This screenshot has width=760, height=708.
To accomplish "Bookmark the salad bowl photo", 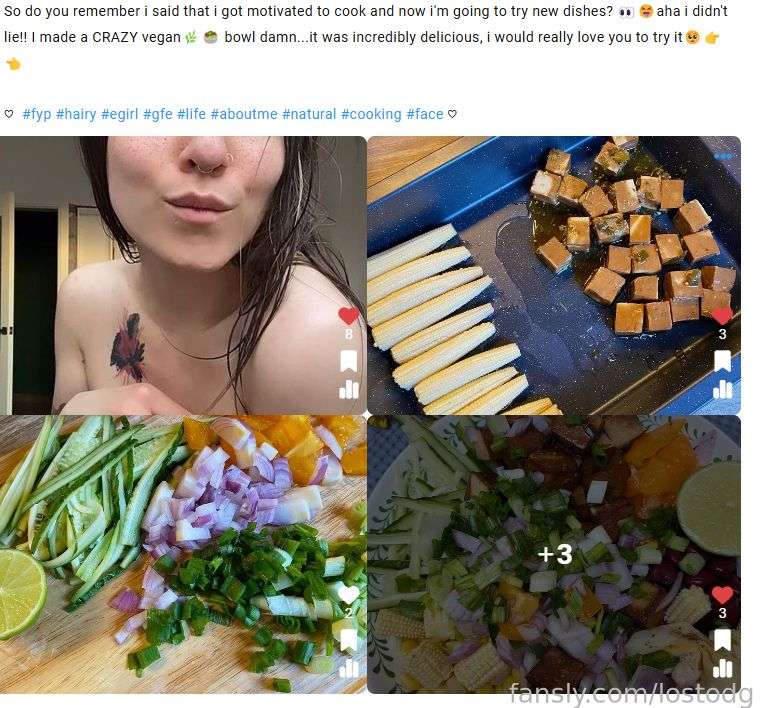I will click(722, 640).
